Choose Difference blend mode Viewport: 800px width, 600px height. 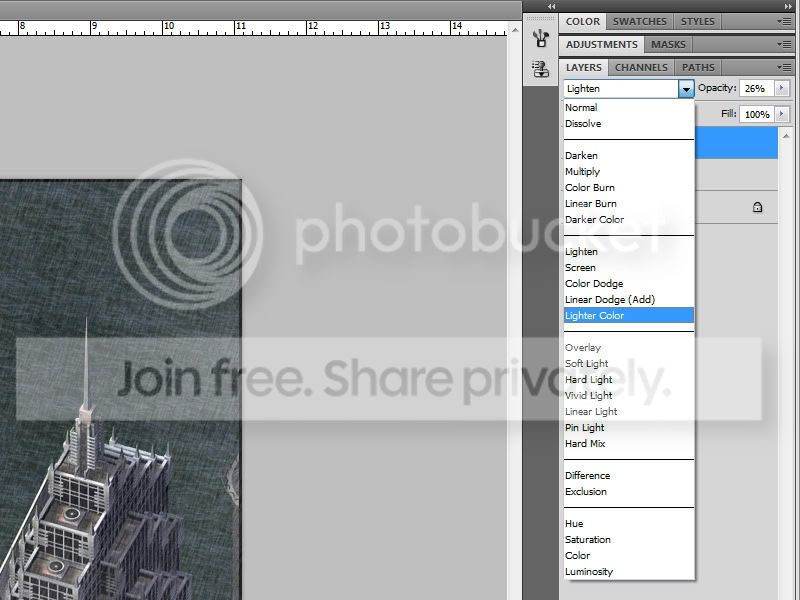click(629, 476)
